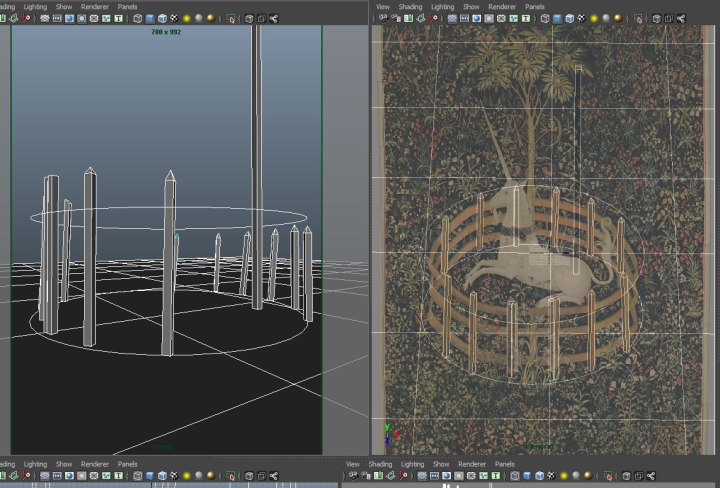Open the Show menu in the top-right panel

click(x=471, y=6)
